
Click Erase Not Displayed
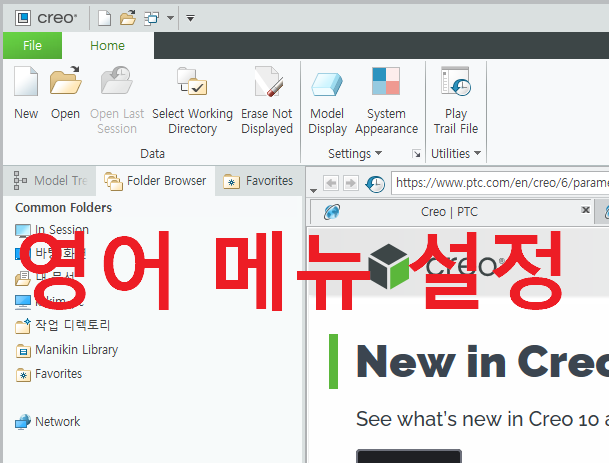[267, 100]
